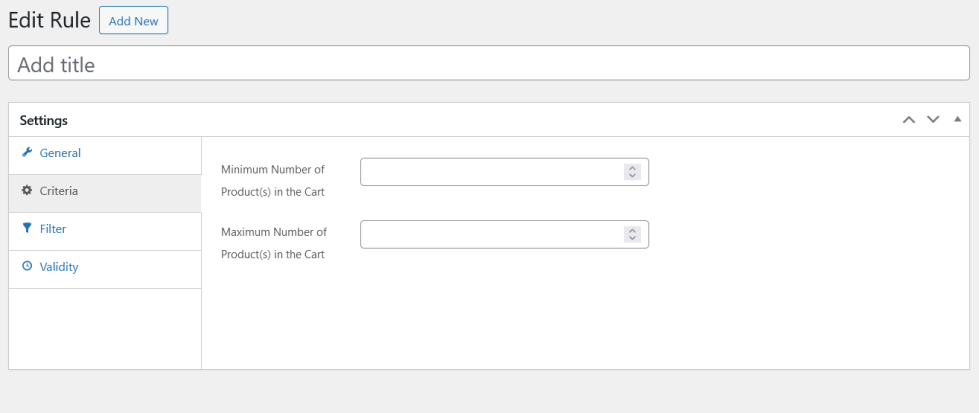Image resolution: width=979 pixels, height=413 pixels.
Task: Switch to the Filter tab label
Action: (53, 229)
